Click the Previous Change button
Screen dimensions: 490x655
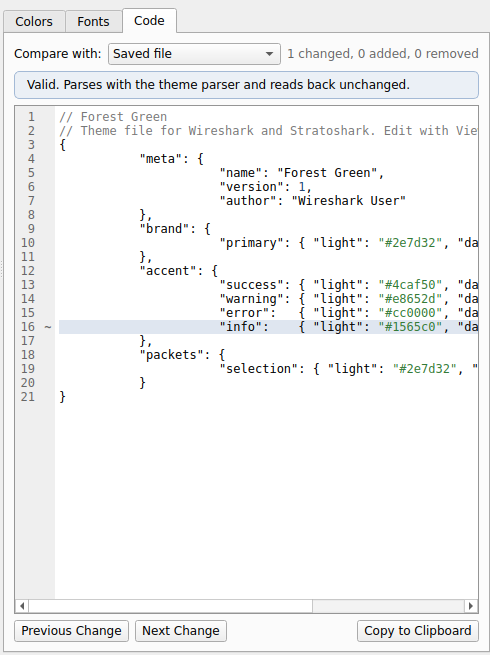point(71,630)
